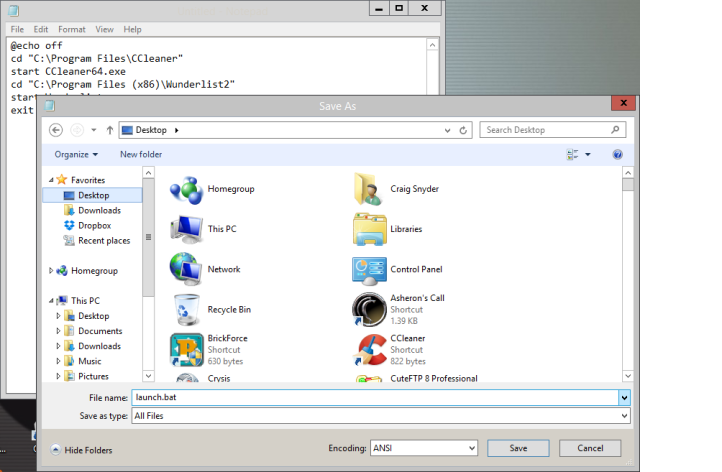Screen dimensions: 722x472
Task: Click Notepad icon in Save As title bar
Action: pyautogui.click(x=50, y=106)
